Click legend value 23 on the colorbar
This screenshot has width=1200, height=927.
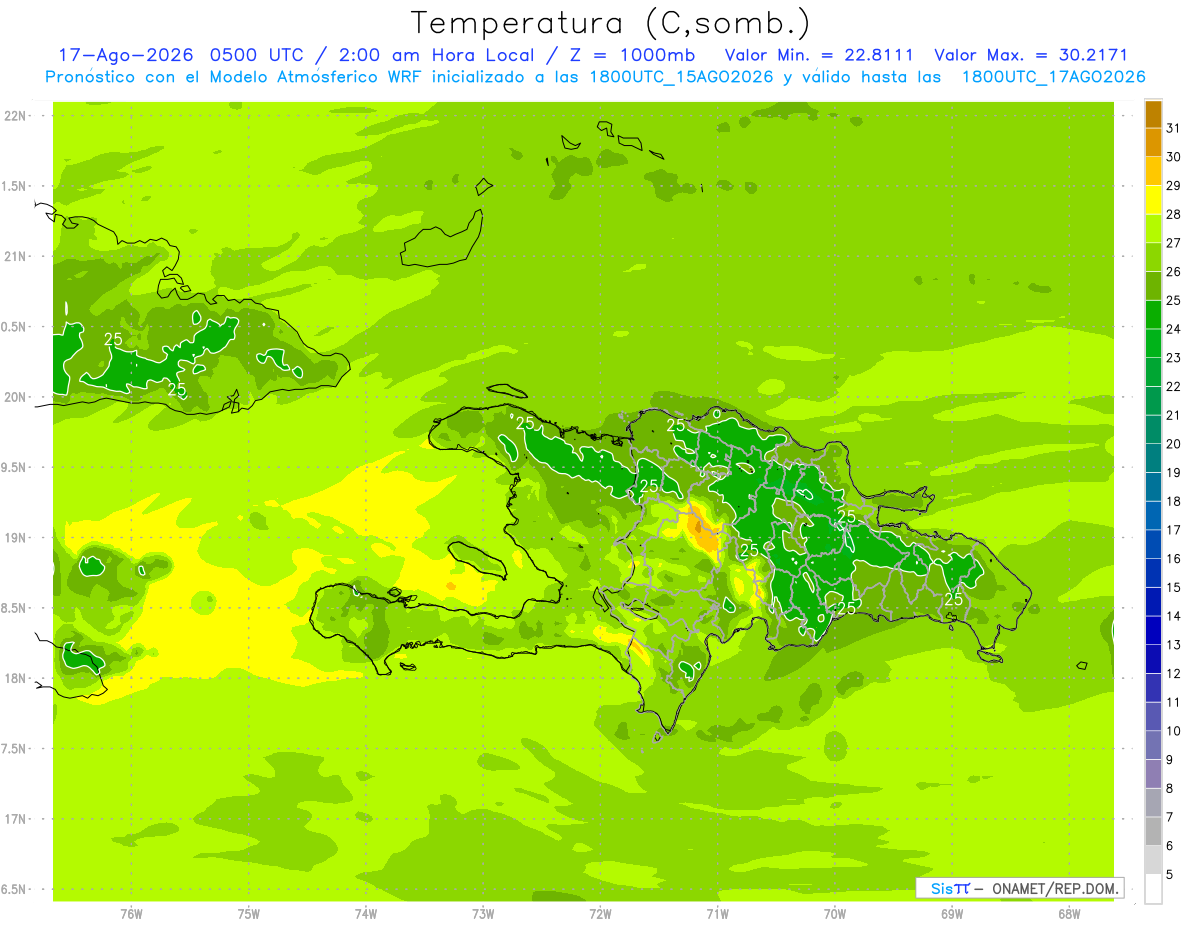tap(1173, 358)
